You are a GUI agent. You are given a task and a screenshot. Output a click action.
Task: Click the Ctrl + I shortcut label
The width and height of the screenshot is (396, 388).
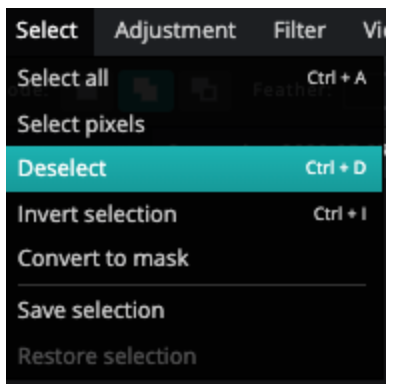340,214
